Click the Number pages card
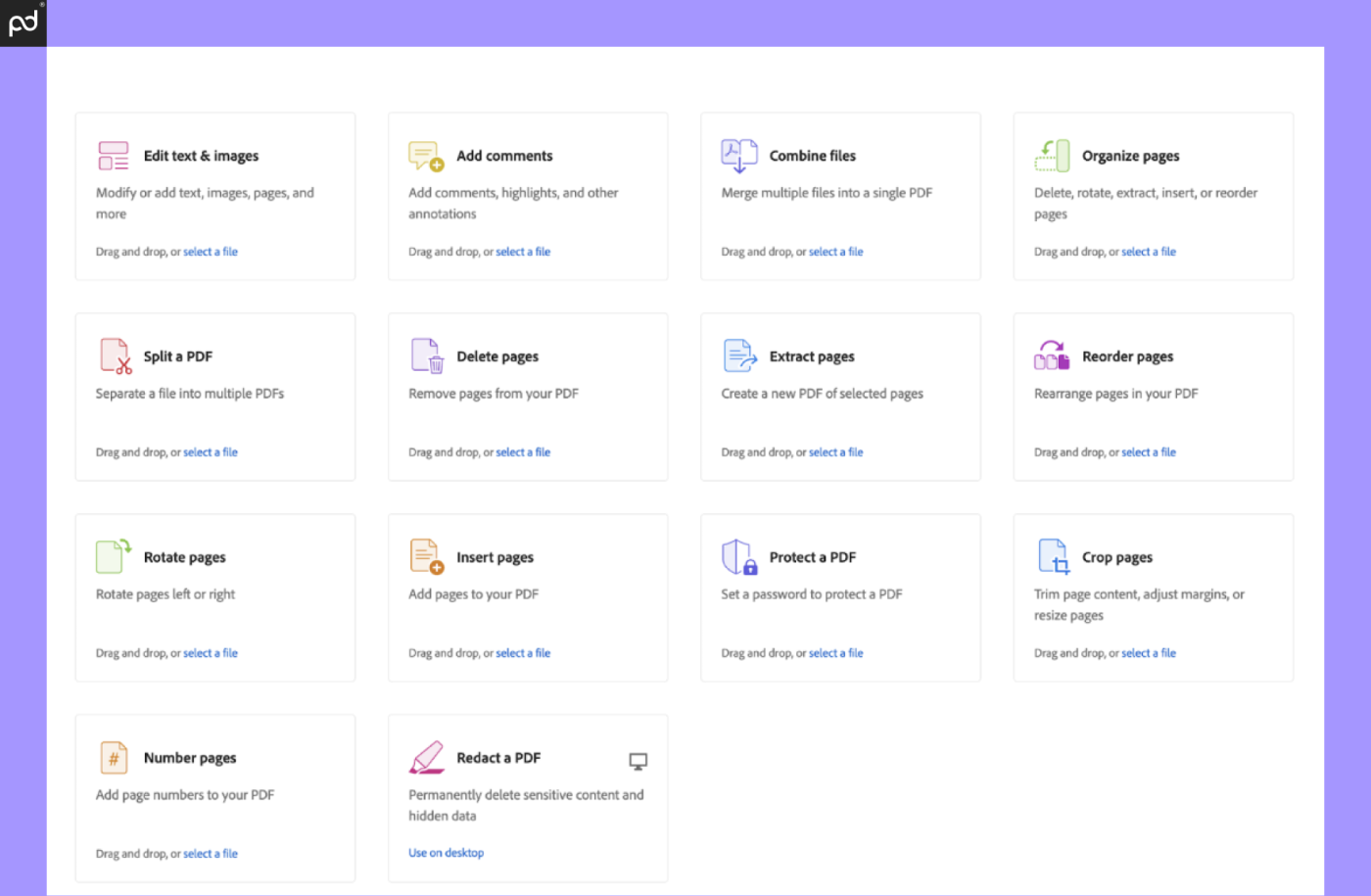This screenshot has width=1371, height=896. pos(214,798)
